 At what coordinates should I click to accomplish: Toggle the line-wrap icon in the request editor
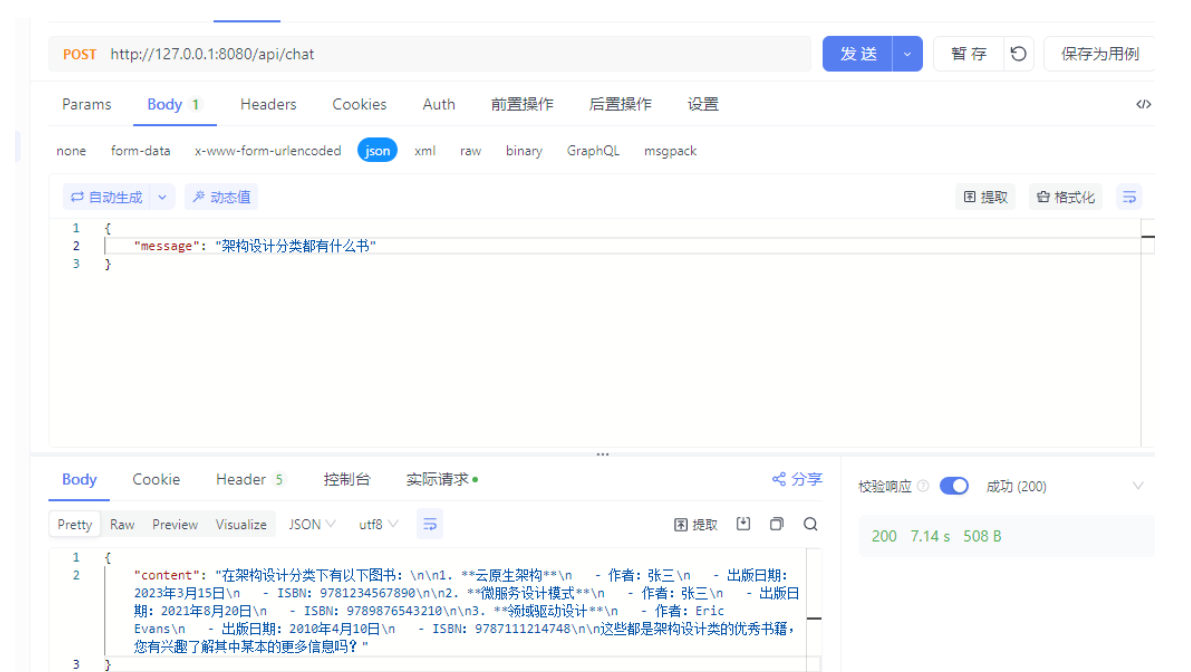pos(1129,196)
